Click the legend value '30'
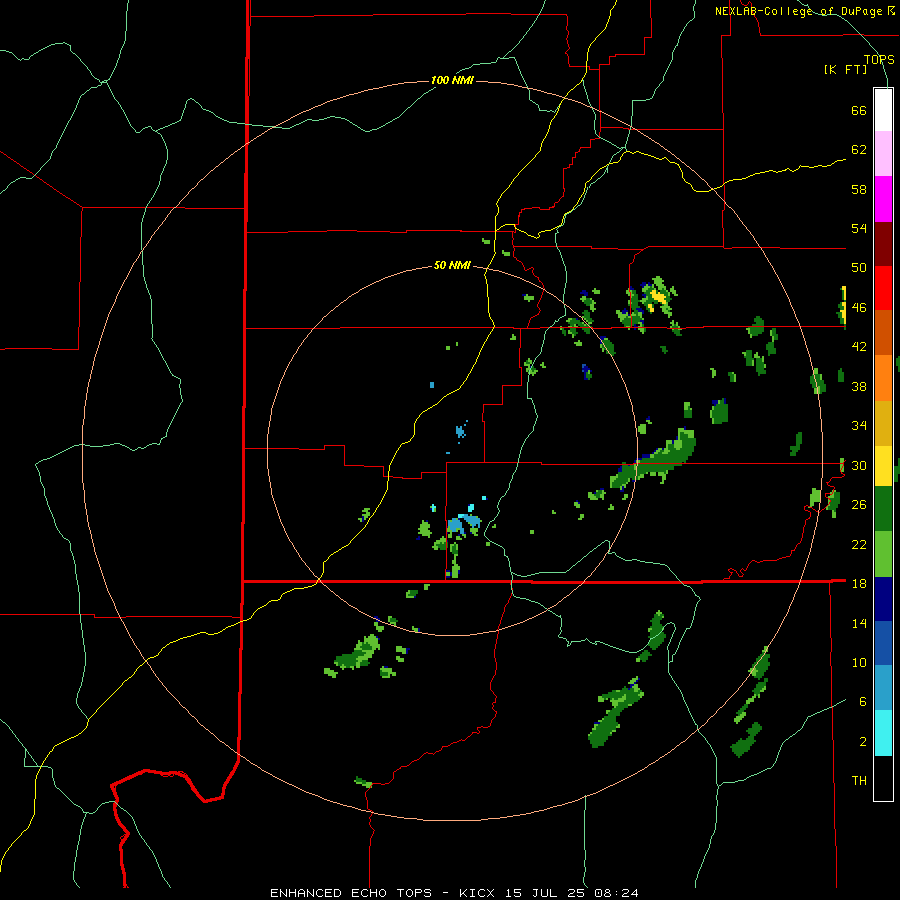900x900 pixels. [859, 465]
